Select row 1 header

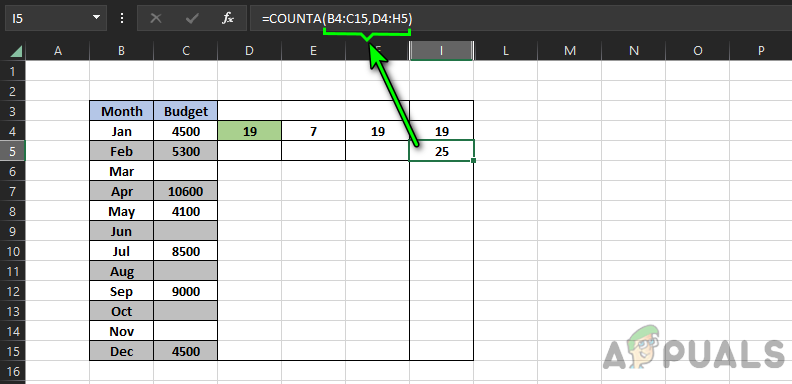point(13,71)
